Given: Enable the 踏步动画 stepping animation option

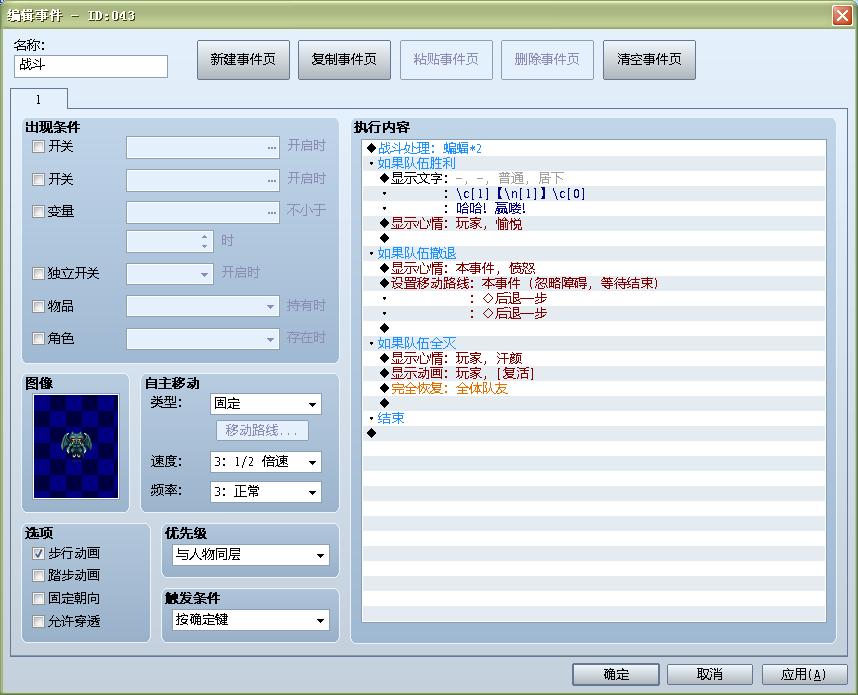Looking at the screenshot, I should tap(37, 575).
